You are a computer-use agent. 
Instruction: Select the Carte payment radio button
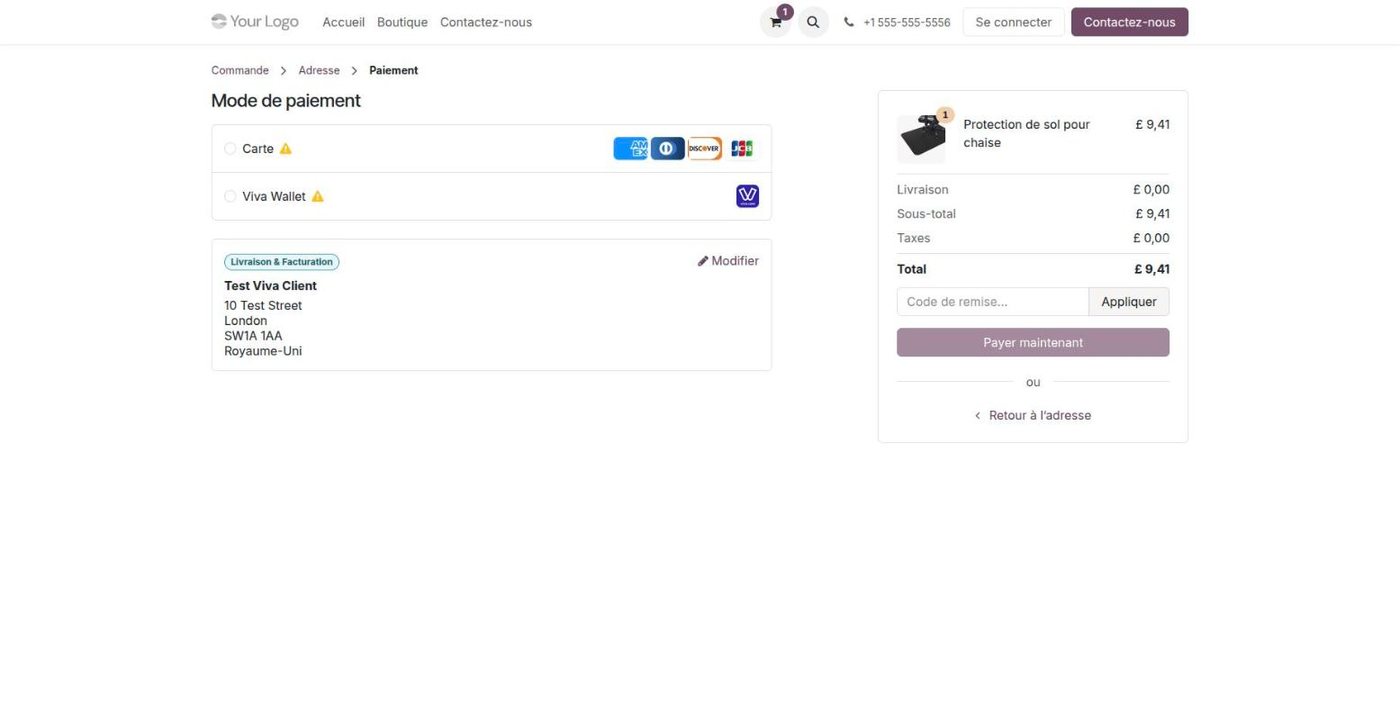pyautogui.click(x=230, y=149)
